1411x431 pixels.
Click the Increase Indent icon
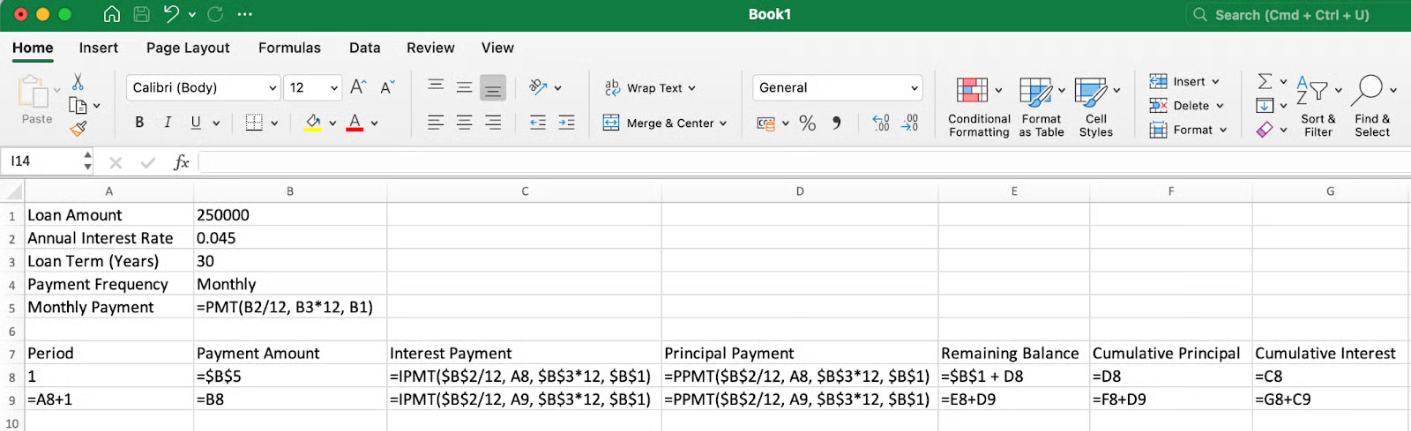(x=566, y=123)
